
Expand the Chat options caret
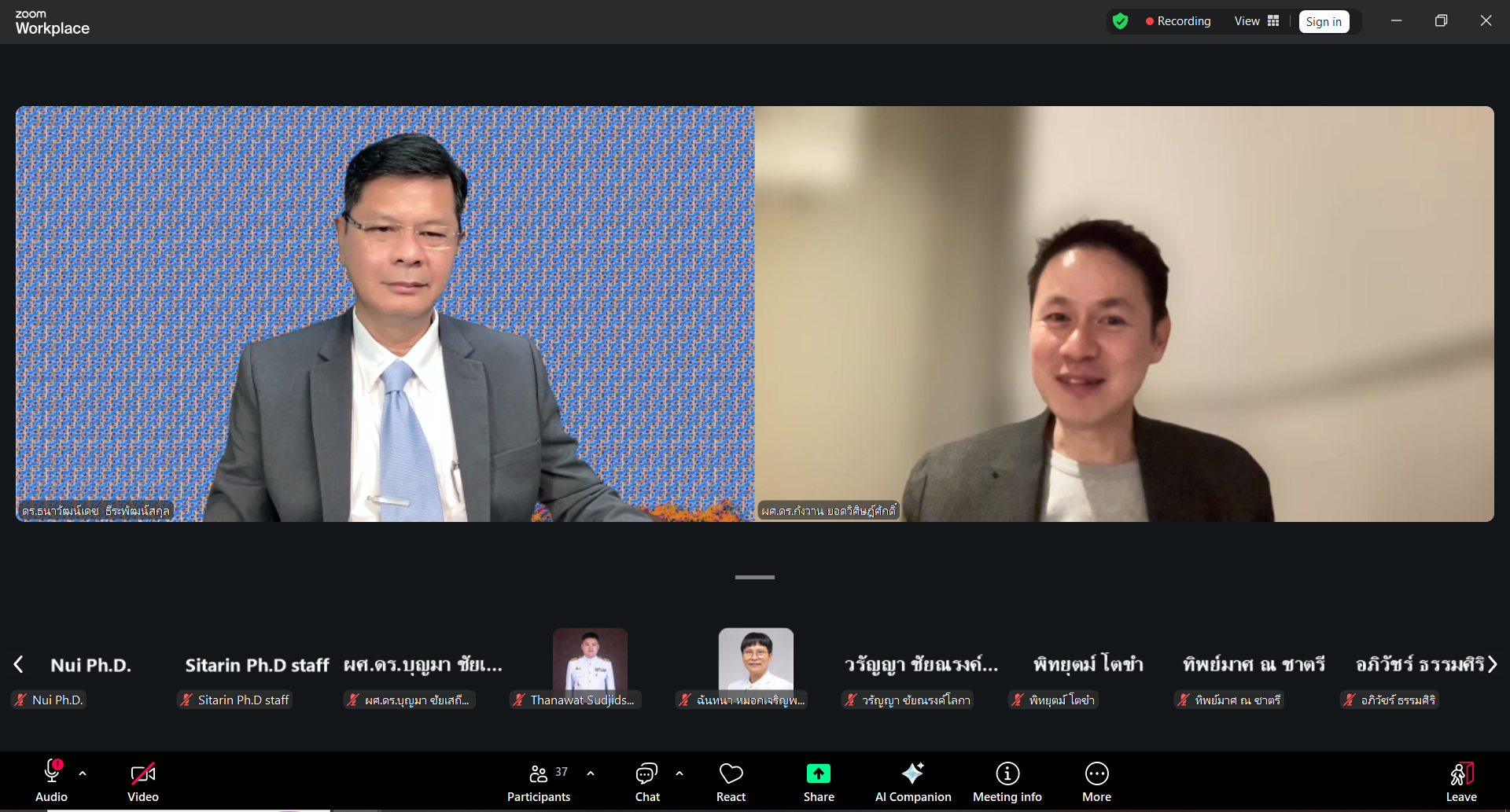point(679,773)
